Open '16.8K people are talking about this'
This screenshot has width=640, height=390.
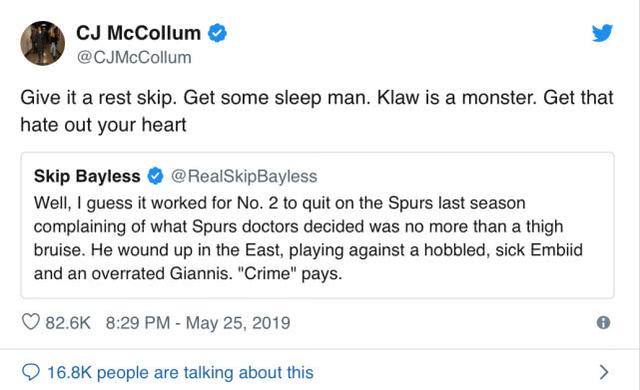click(180, 372)
